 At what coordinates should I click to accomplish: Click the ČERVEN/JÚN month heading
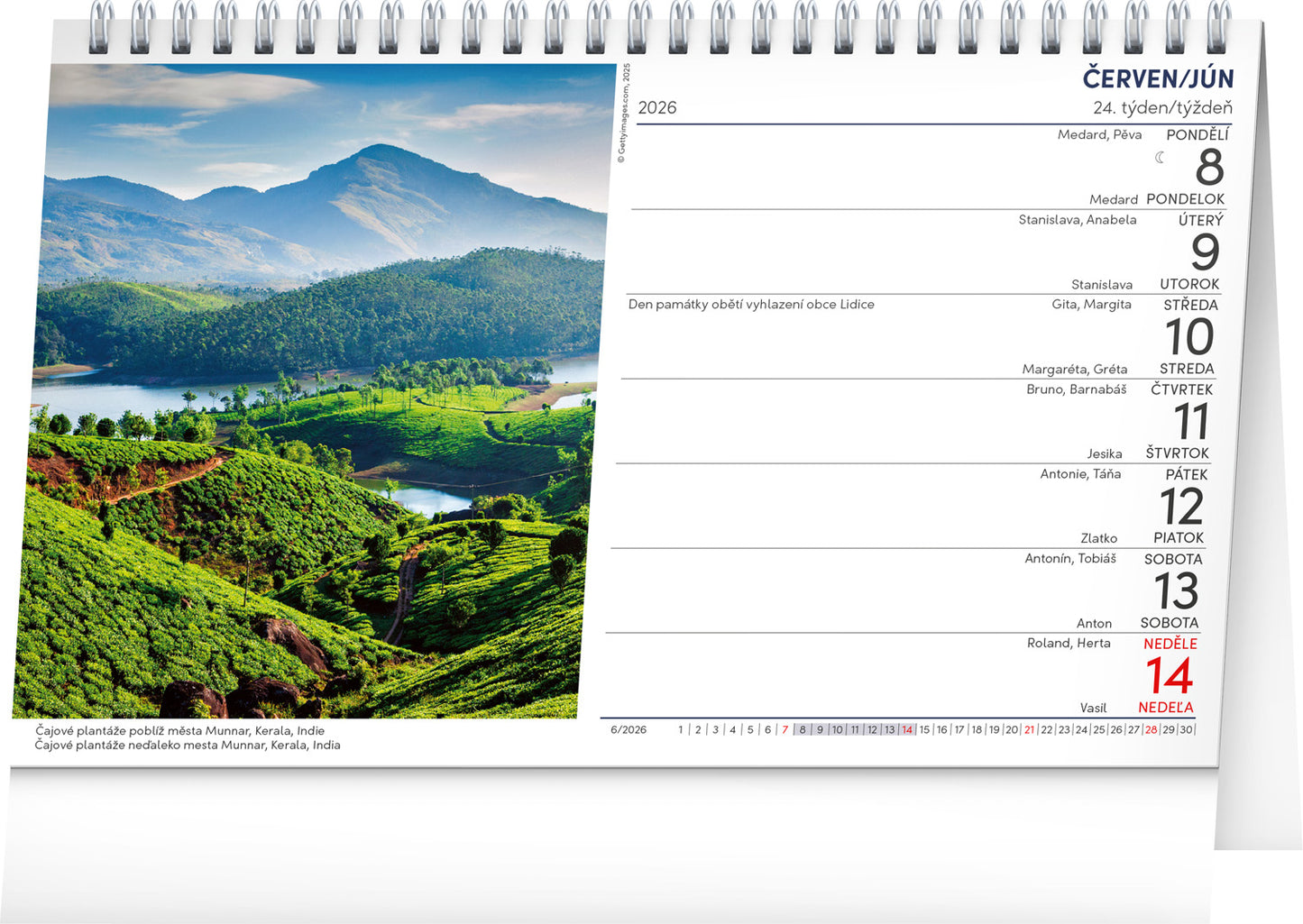[1158, 78]
